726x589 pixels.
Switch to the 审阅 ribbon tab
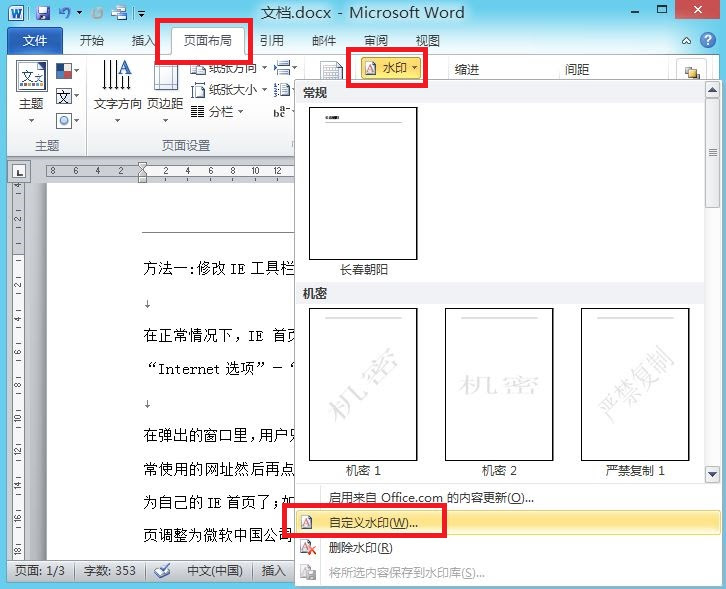(x=376, y=41)
